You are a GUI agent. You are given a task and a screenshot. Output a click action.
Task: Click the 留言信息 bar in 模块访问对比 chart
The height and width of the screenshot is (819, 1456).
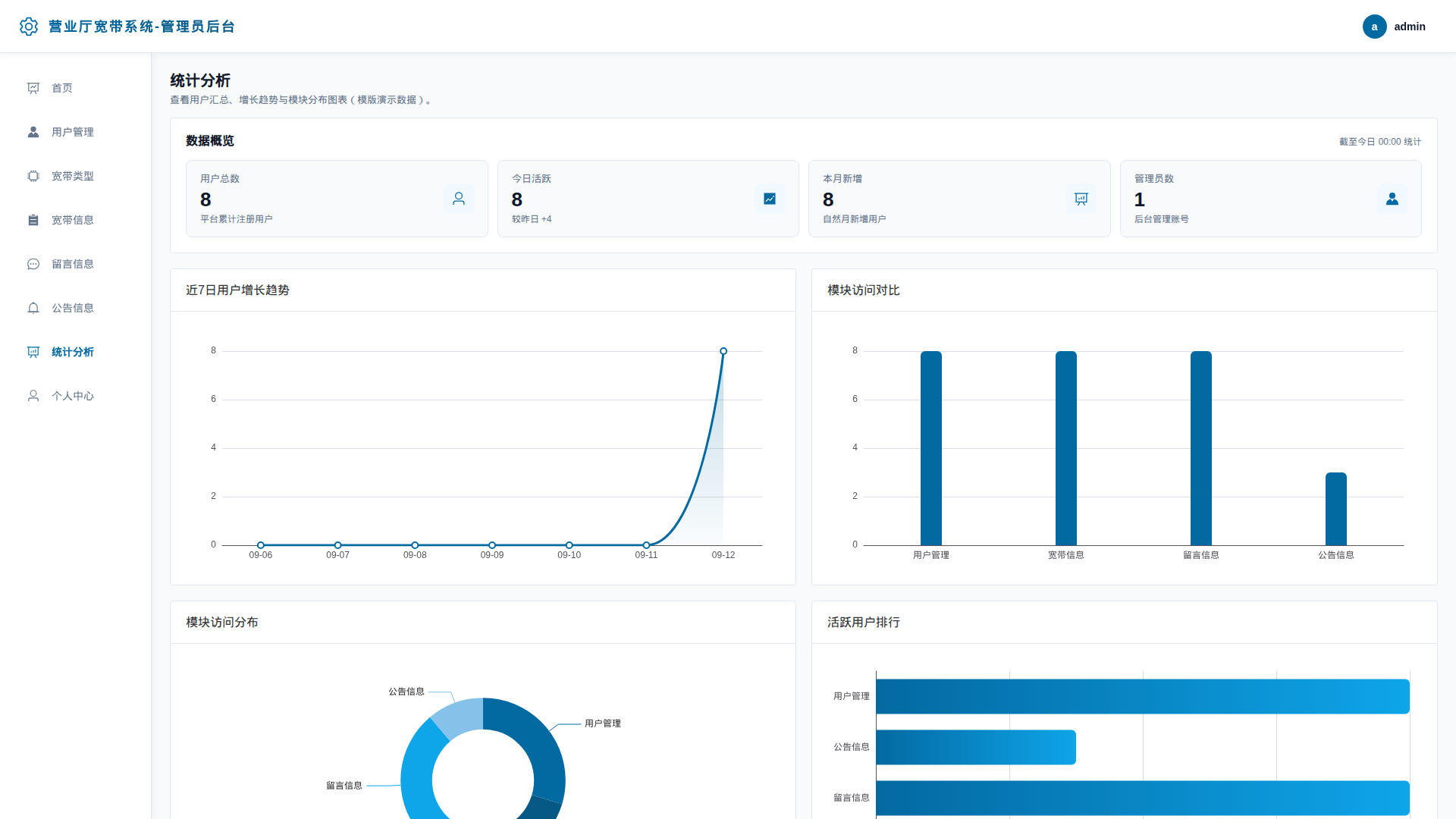1201,448
